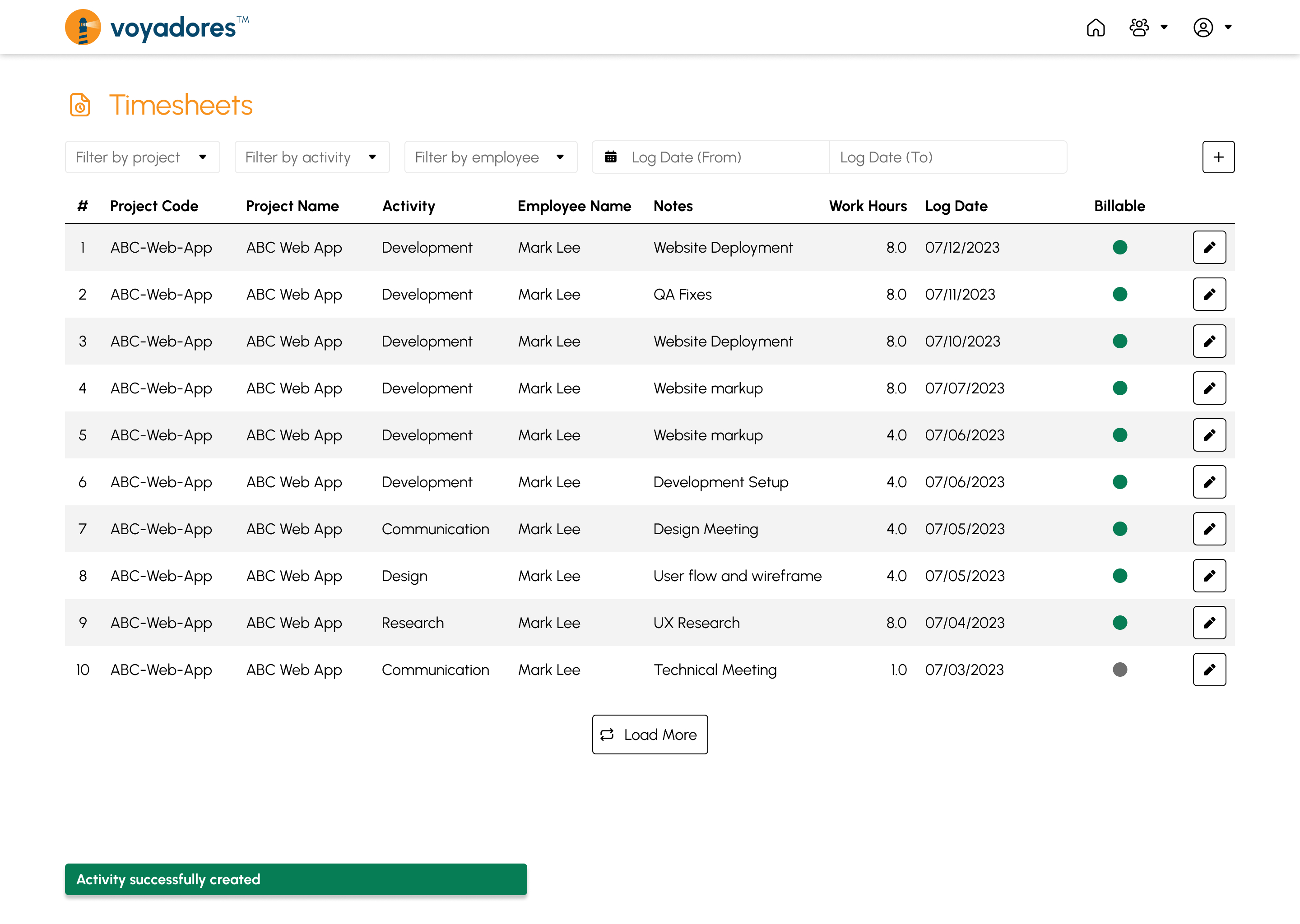This screenshot has height=924, width=1300.
Task: Edit row 5 Website markup 07/06/2023
Action: 1209,435
